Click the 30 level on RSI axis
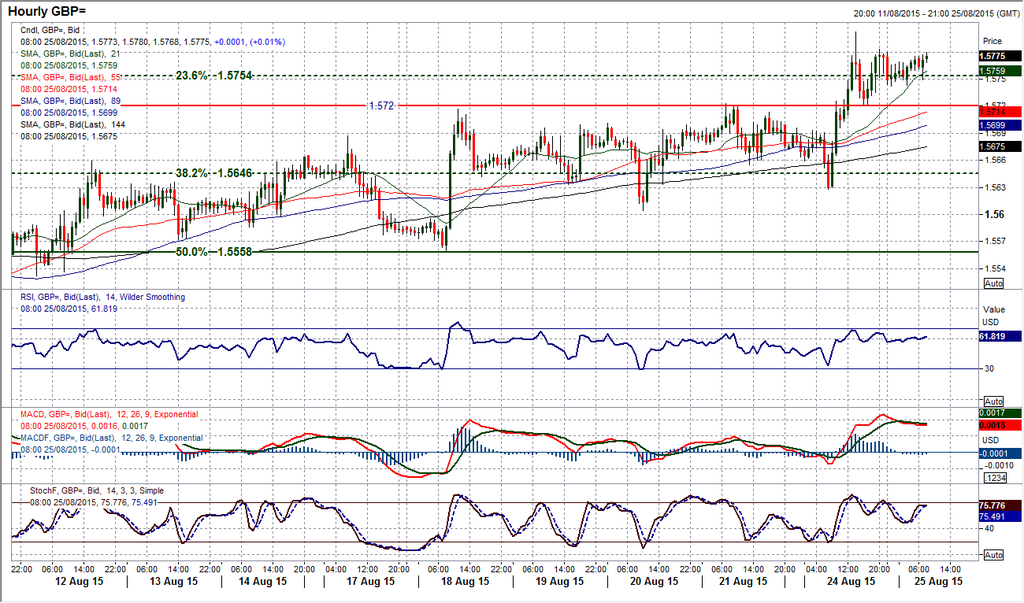Image resolution: width=1024 pixels, height=603 pixels. (989, 368)
